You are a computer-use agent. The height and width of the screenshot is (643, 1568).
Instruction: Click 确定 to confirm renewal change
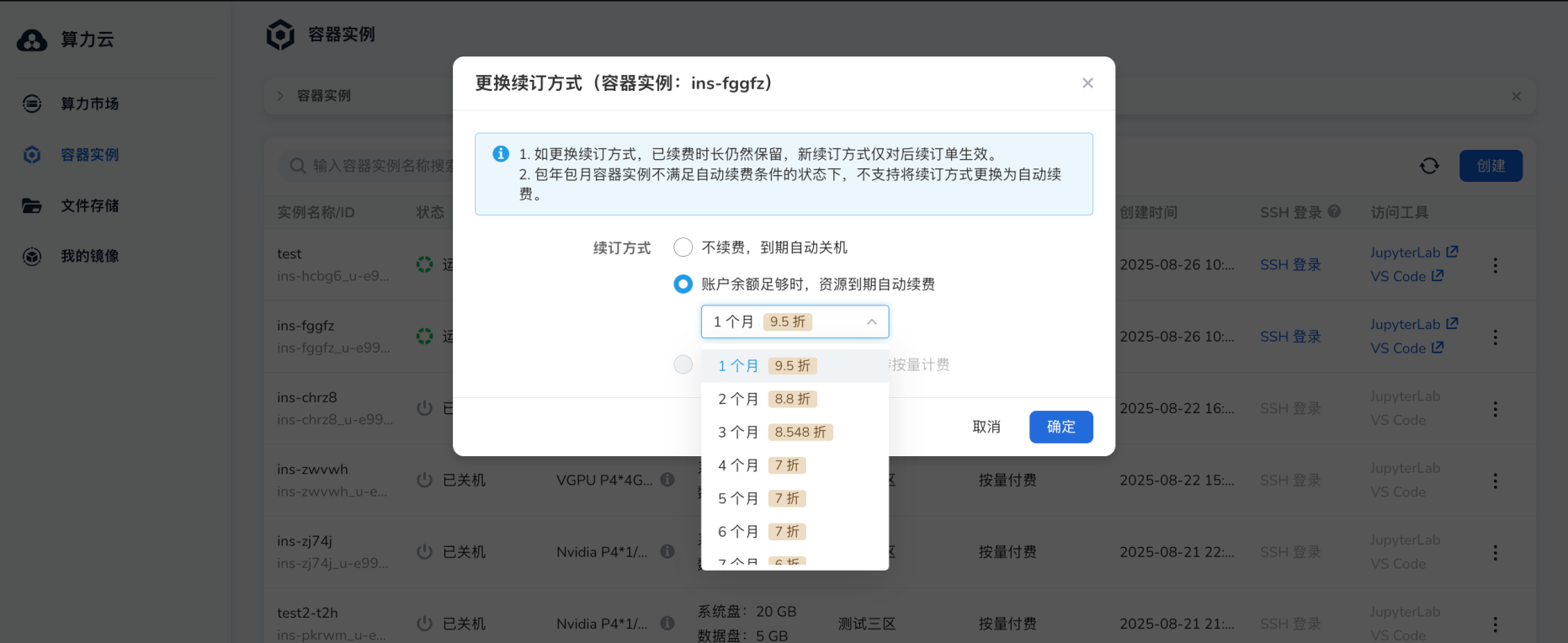(1060, 427)
